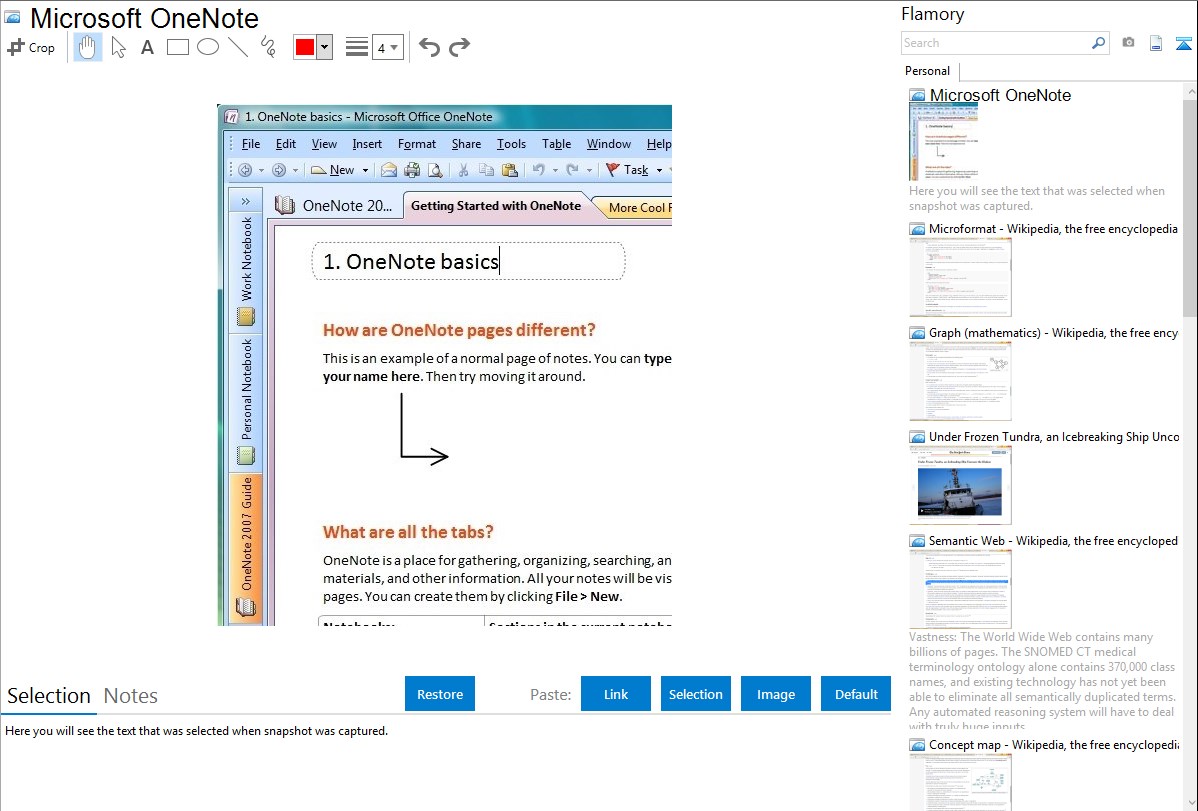The height and width of the screenshot is (811, 1198).
Task: Click the Back arrow in OneNote toolbar
Action: pos(245,170)
